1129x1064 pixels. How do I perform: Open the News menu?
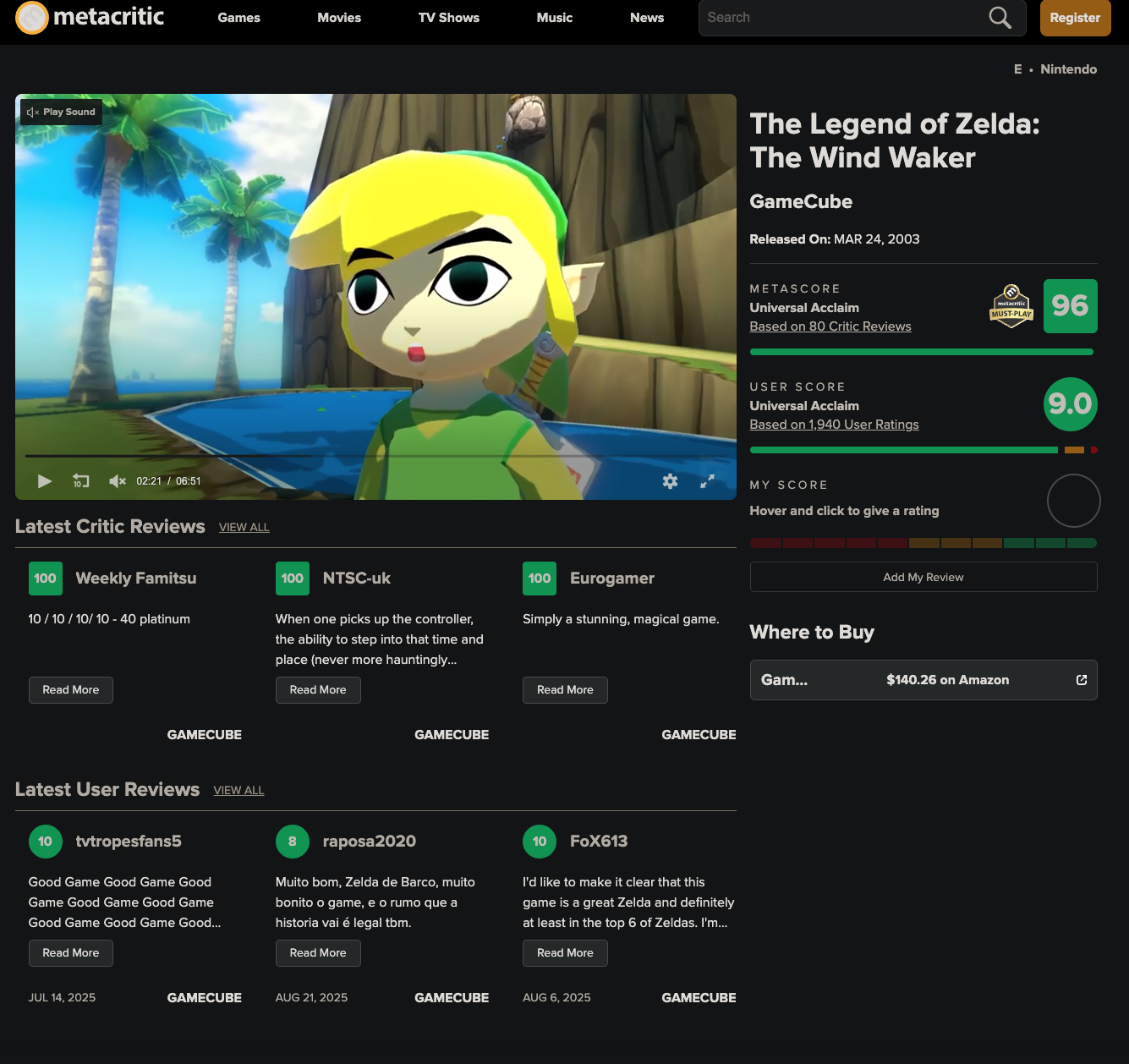point(647,18)
